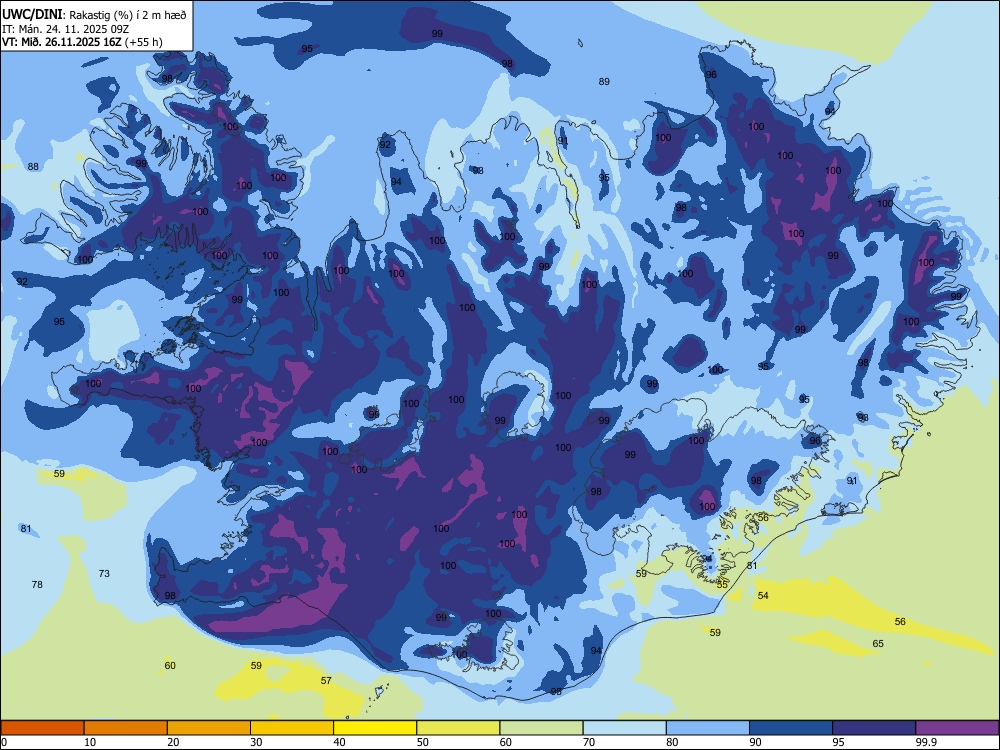The image size is (1000, 750).
Task: Click the 'VT: Mið. 26.11.2025 16Z' line
Action: 61,42
